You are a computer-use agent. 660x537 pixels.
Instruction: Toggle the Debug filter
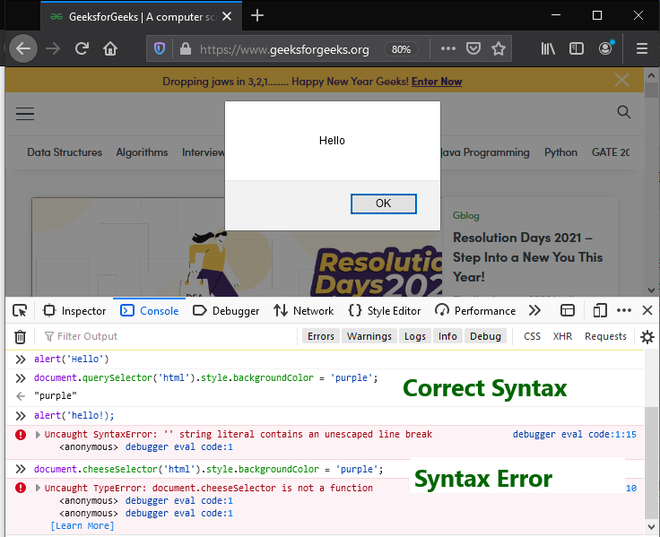[x=485, y=336]
